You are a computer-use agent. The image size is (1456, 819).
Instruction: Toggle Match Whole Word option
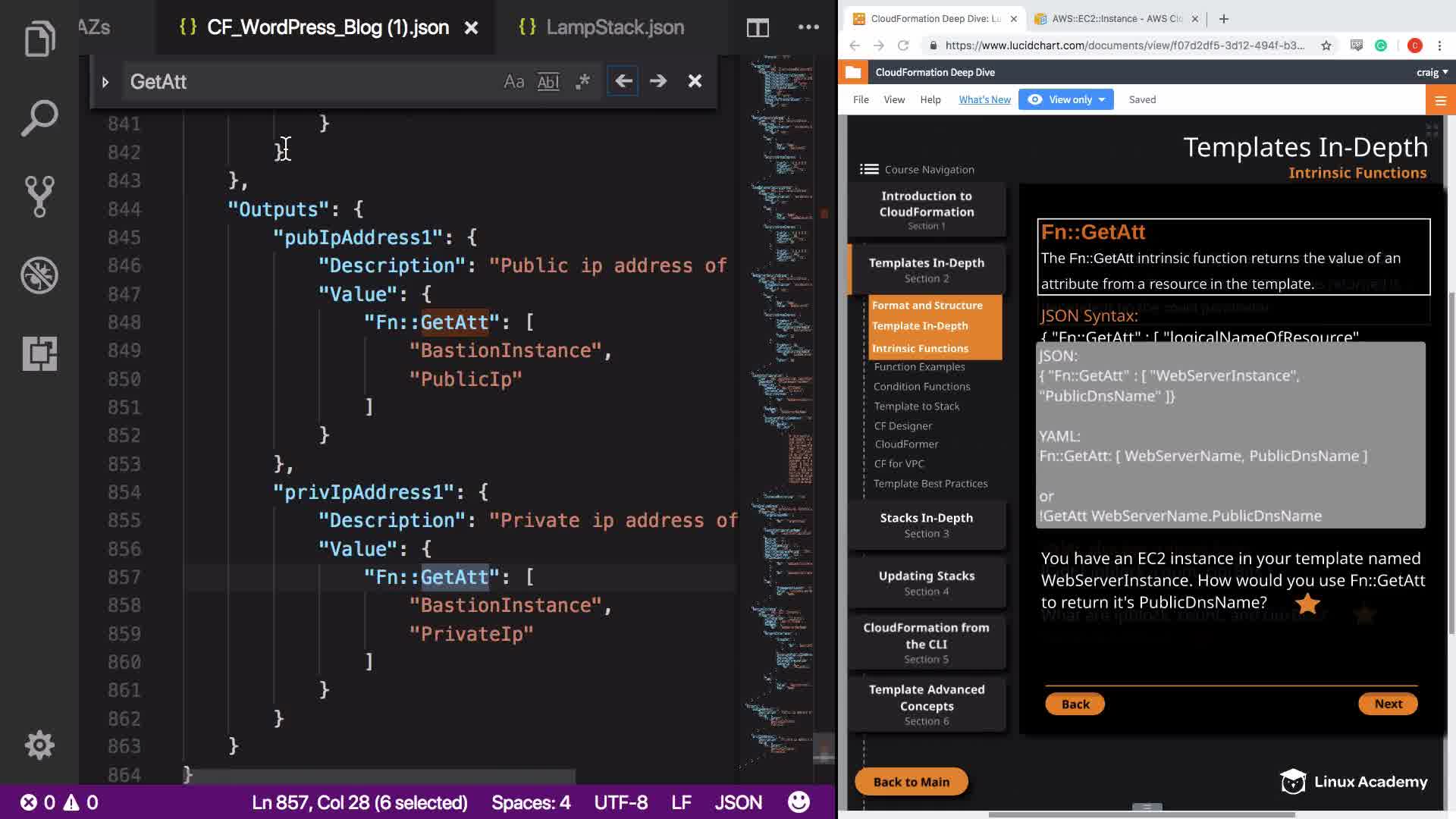pyautogui.click(x=548, y=81)
